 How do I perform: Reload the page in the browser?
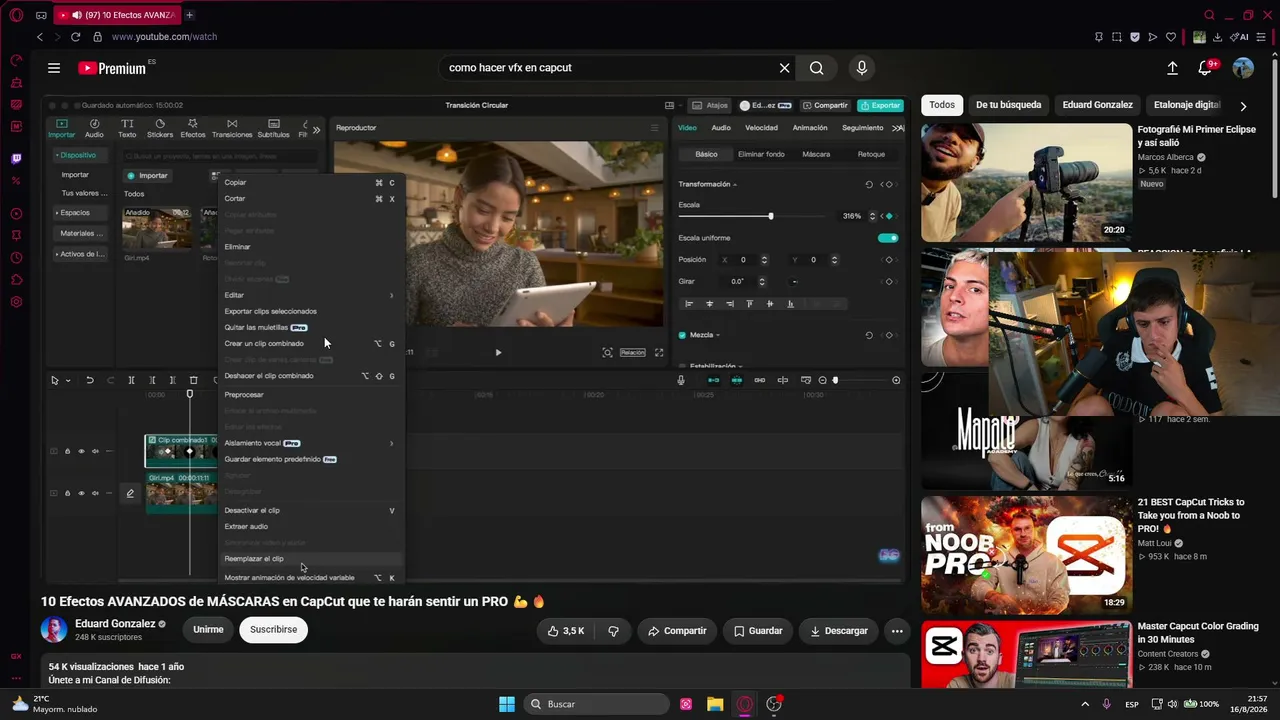click(75, 37)
